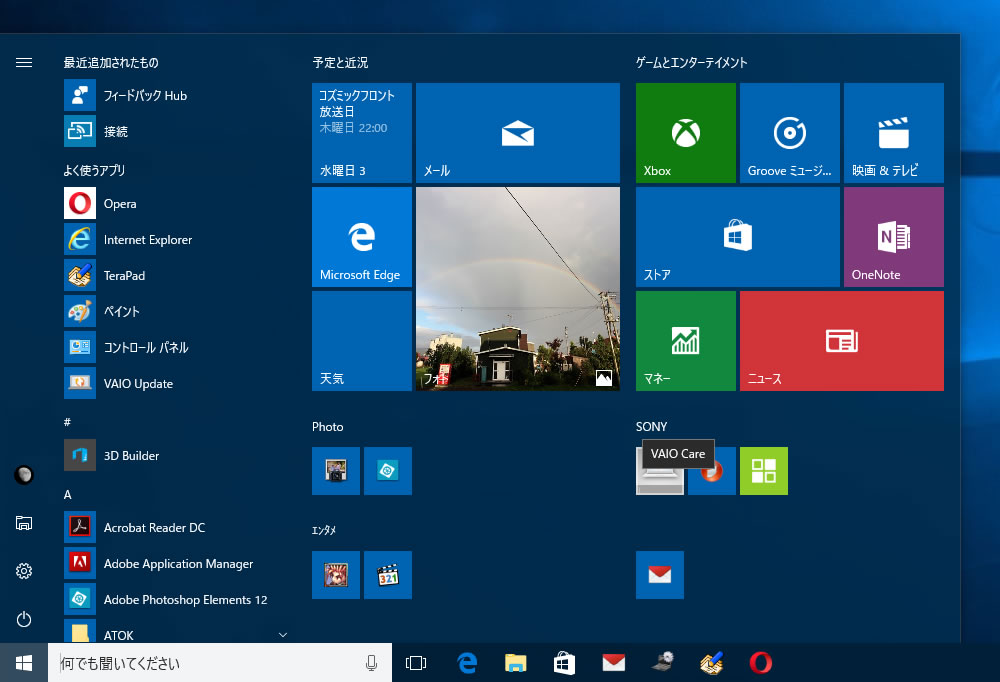Click the Photo group title

pyautogui.click(x=327, y=427)
